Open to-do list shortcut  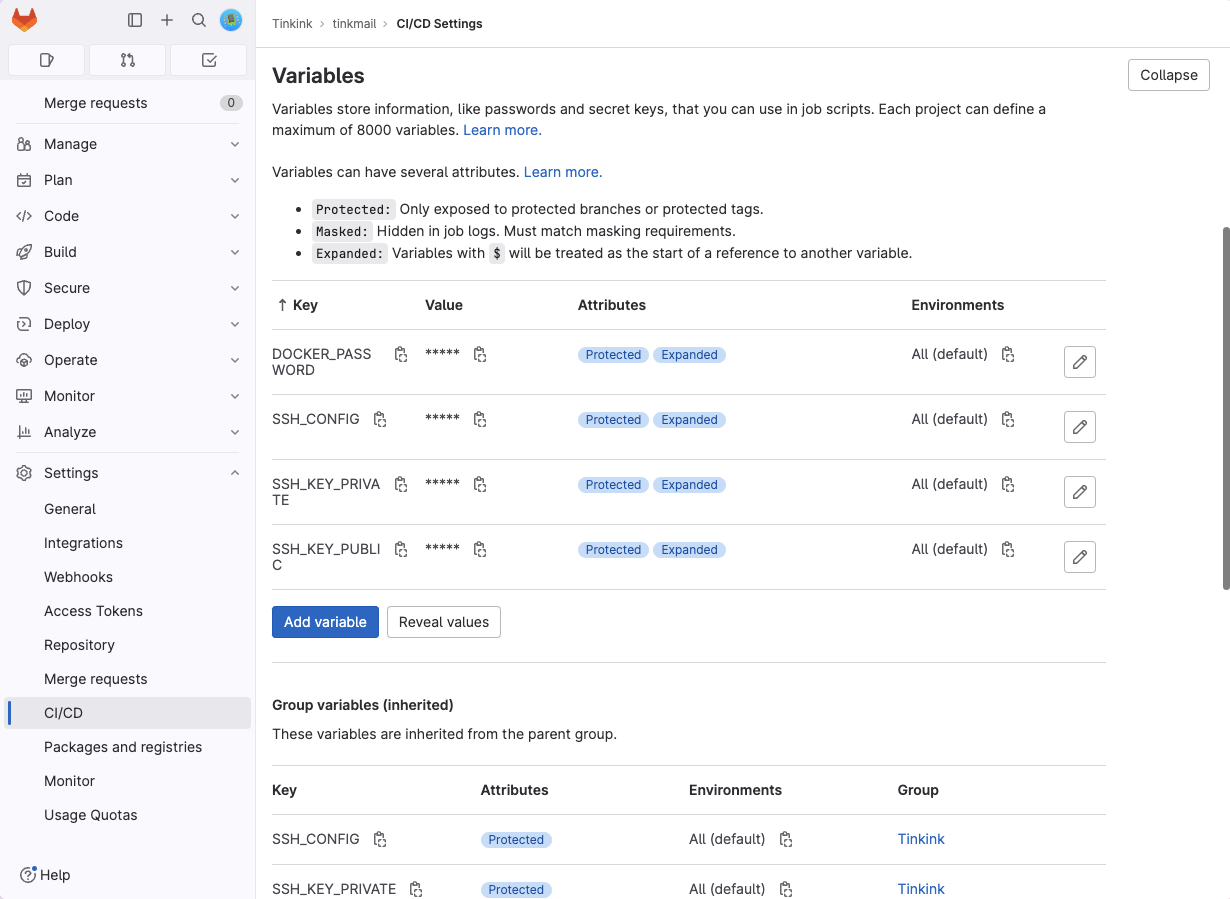208,60
